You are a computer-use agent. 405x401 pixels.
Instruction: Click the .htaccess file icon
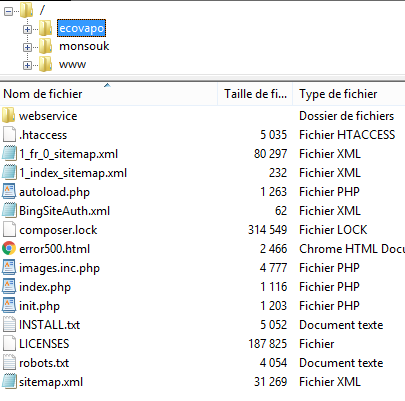point(9,135)
